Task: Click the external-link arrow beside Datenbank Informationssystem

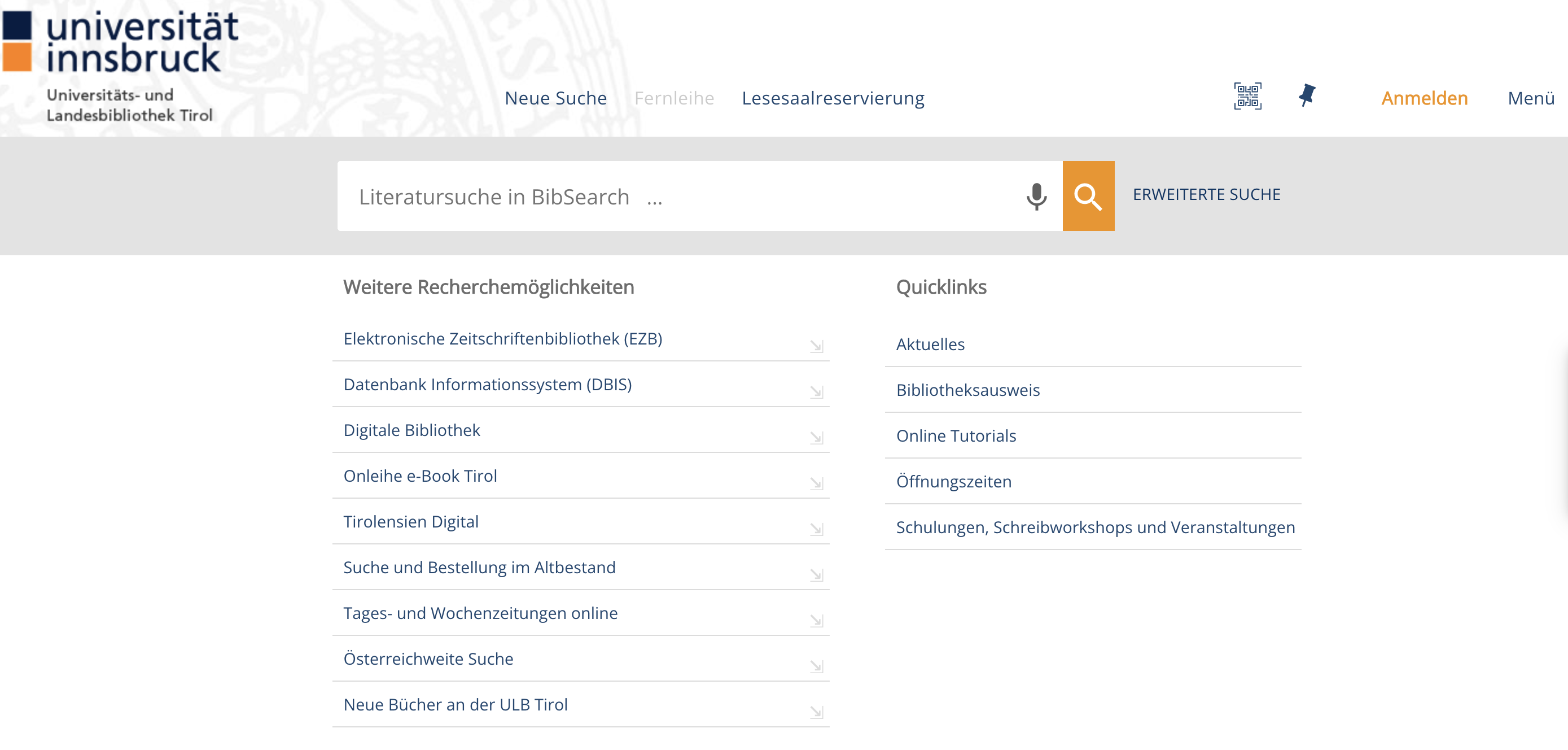Action: (816, 392)
